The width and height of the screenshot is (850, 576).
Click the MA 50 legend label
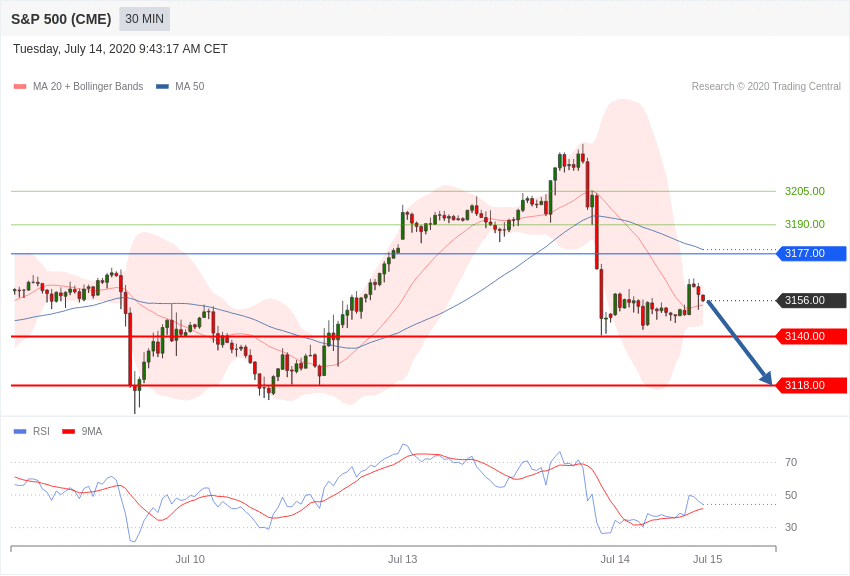click(x=190, y=86)
